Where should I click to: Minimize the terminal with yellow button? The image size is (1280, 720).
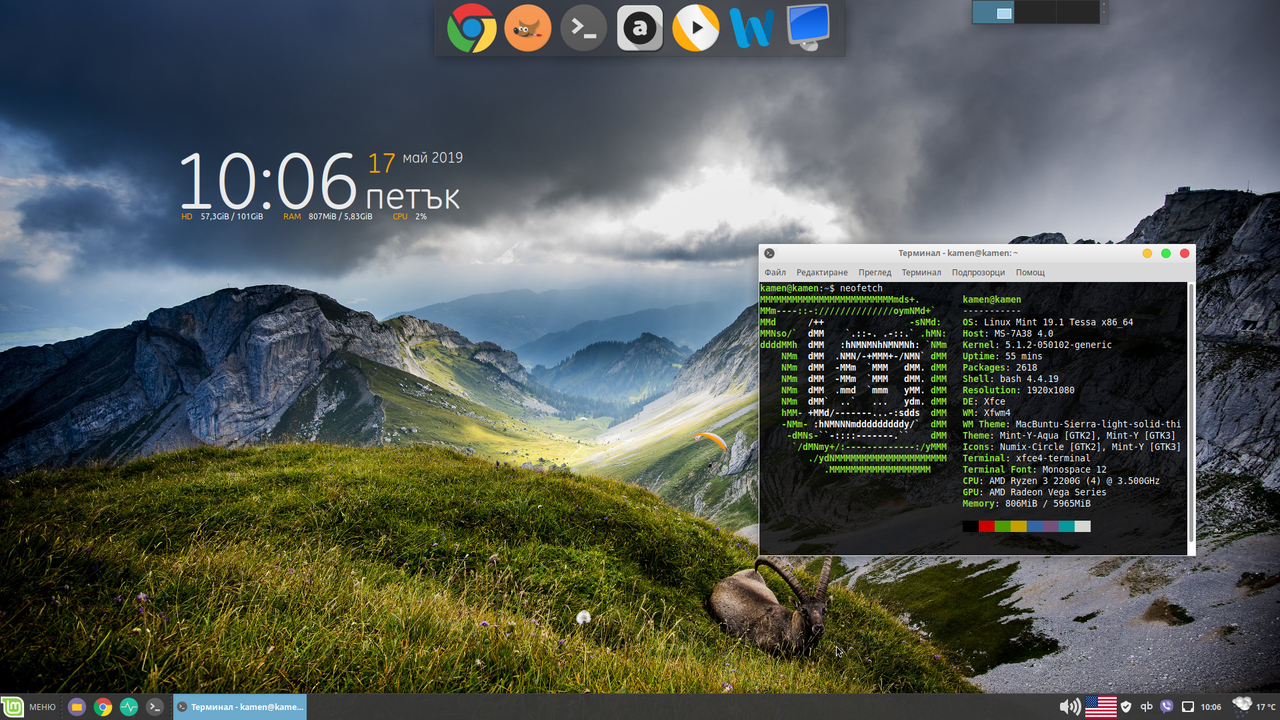(x=1147, y=253)
